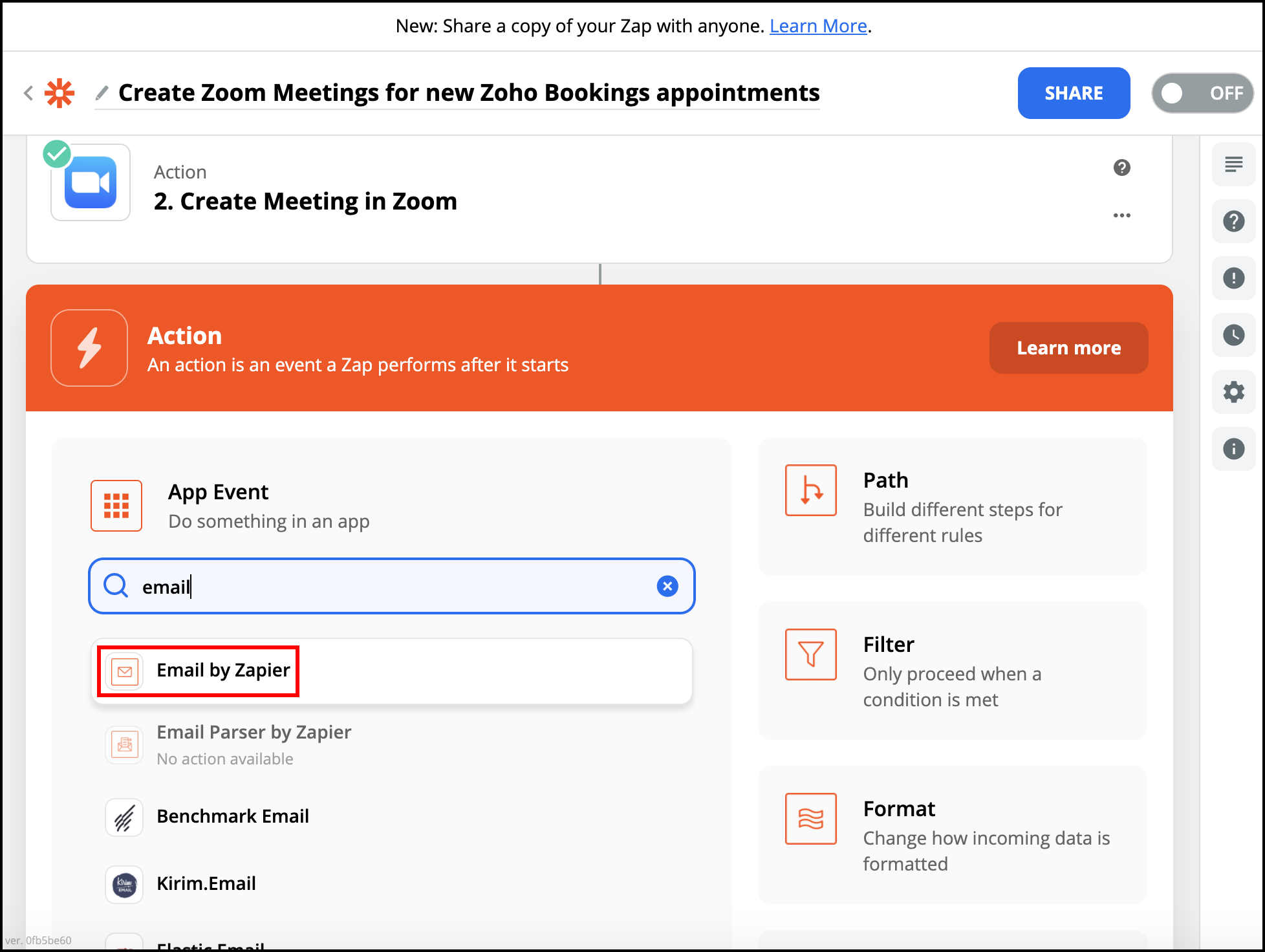Open the Zap outline sidebar icon
Image resolution: width=1265 pixels, height=952 pixels.
[1233, 164]
